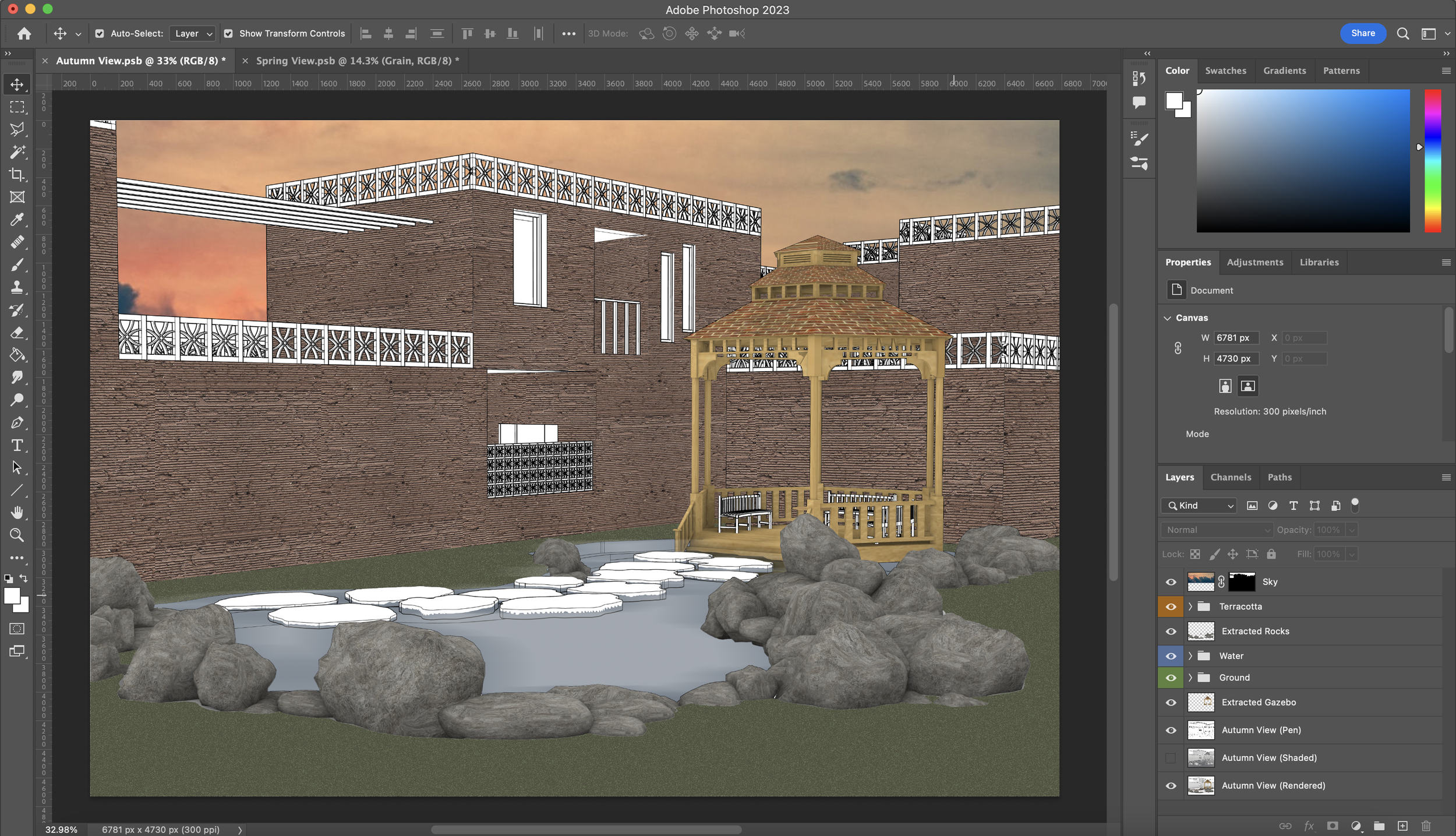
Task: Click the foreground color swatch in toolbar
Action: tap(12, 596)
